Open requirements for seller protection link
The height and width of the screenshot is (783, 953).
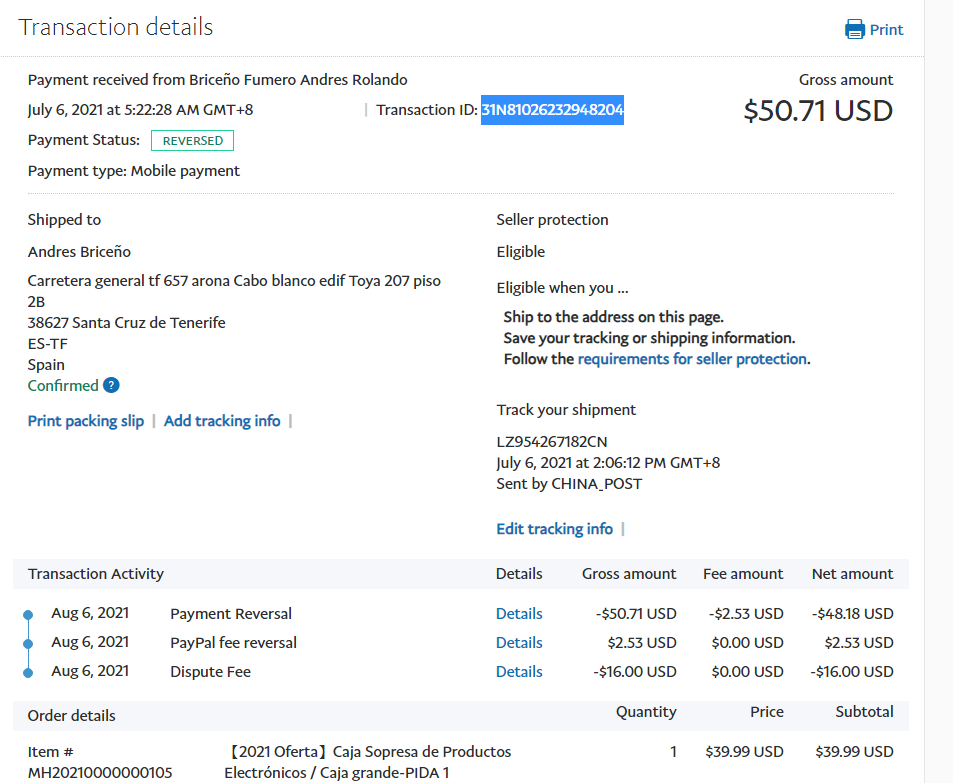[692, 359]
